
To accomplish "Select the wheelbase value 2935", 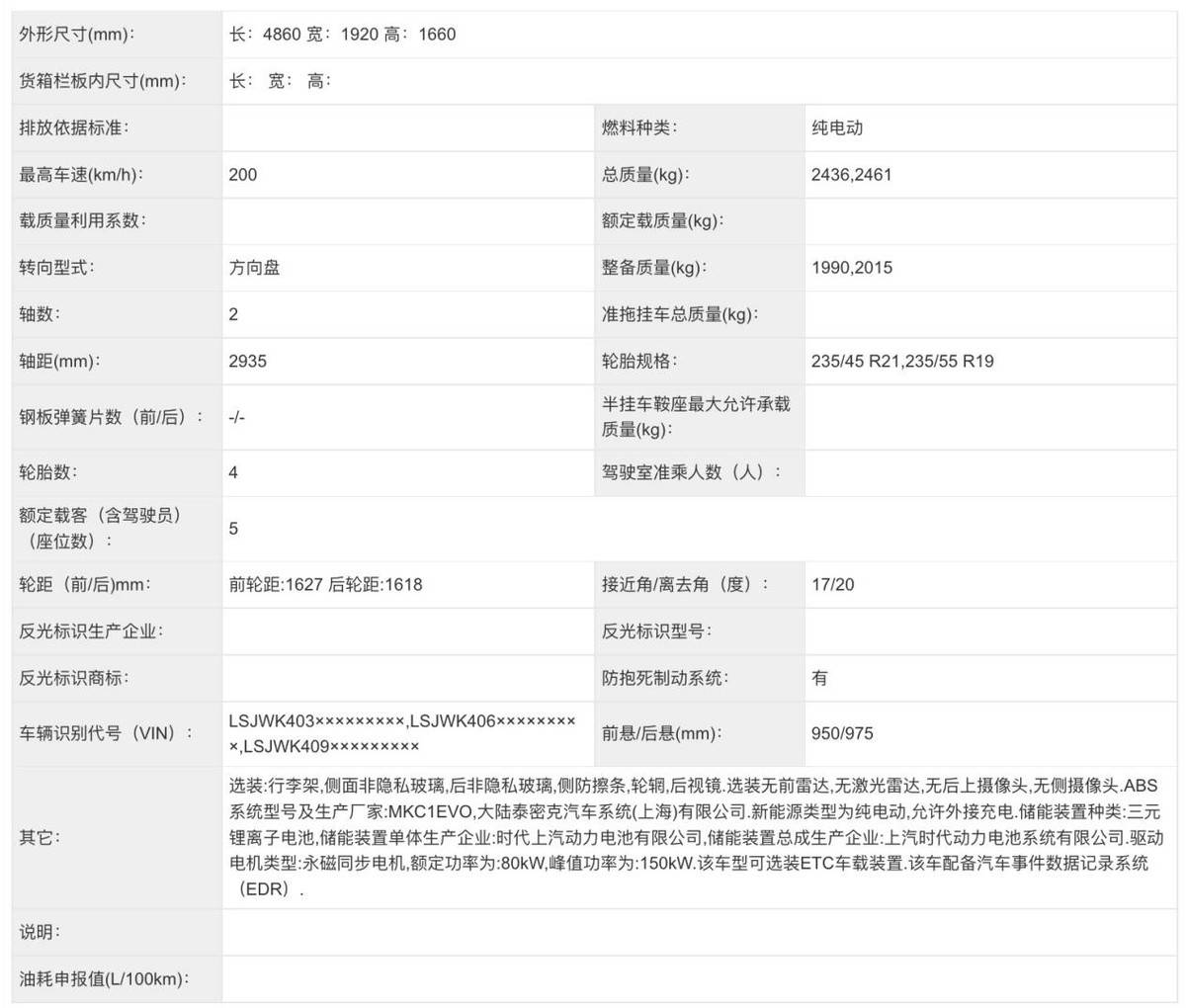I will (x=248, y=362).
